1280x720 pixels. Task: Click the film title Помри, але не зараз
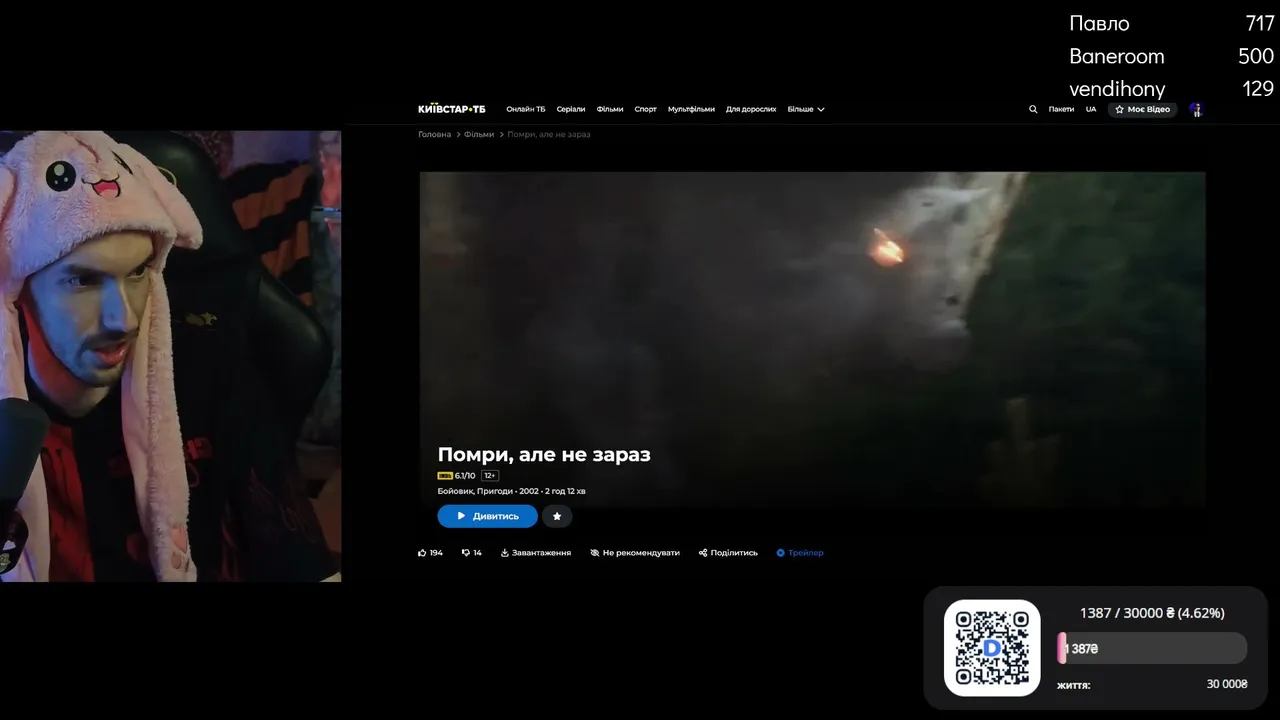(544, 454)
